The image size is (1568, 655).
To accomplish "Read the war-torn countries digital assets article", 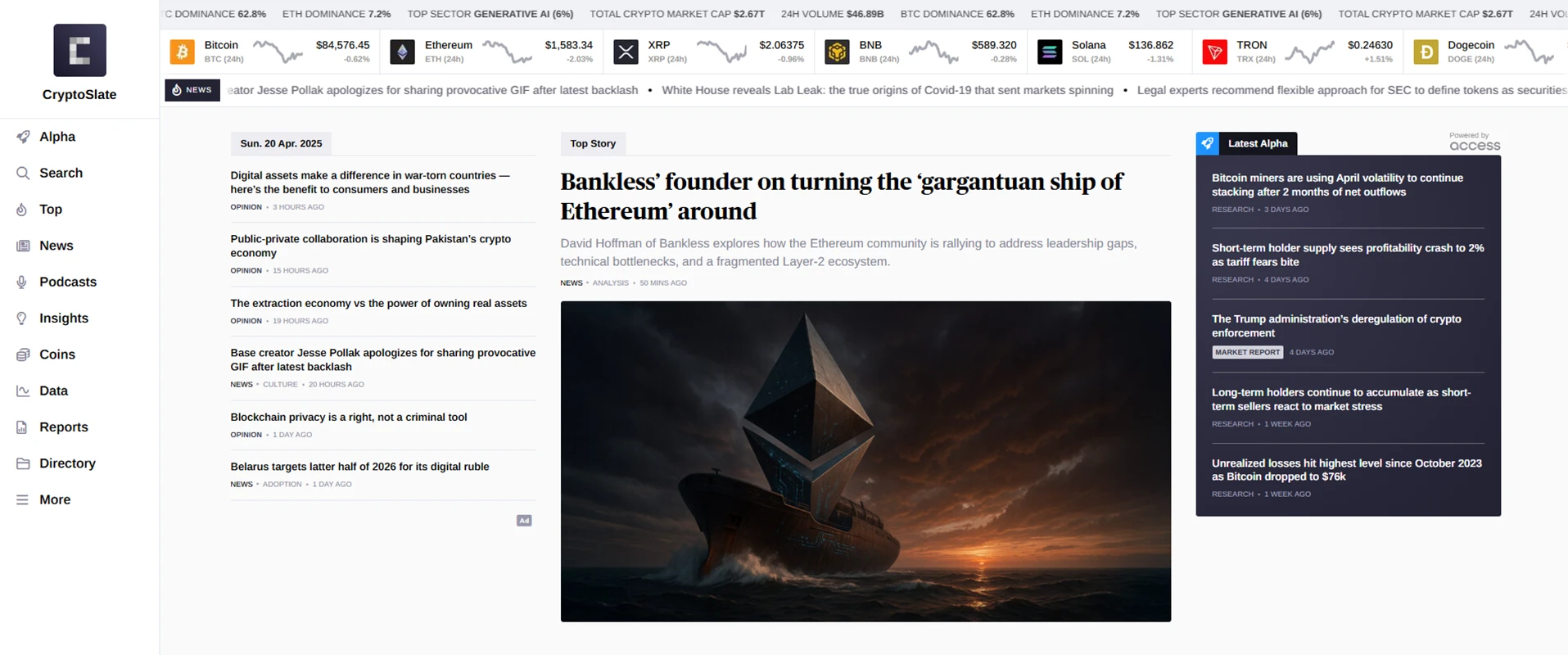I will [370, 182].
